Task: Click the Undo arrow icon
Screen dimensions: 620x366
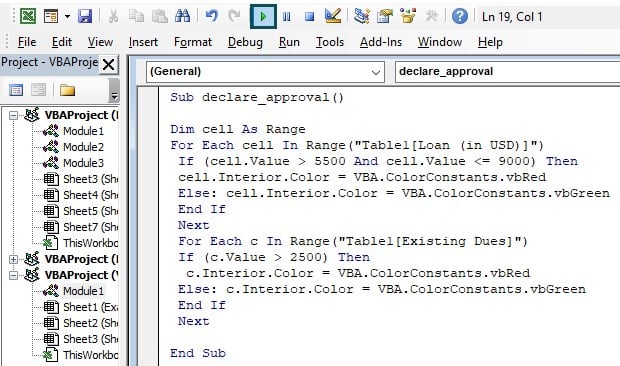Action: pyautogui.click(x=212, y=16)
